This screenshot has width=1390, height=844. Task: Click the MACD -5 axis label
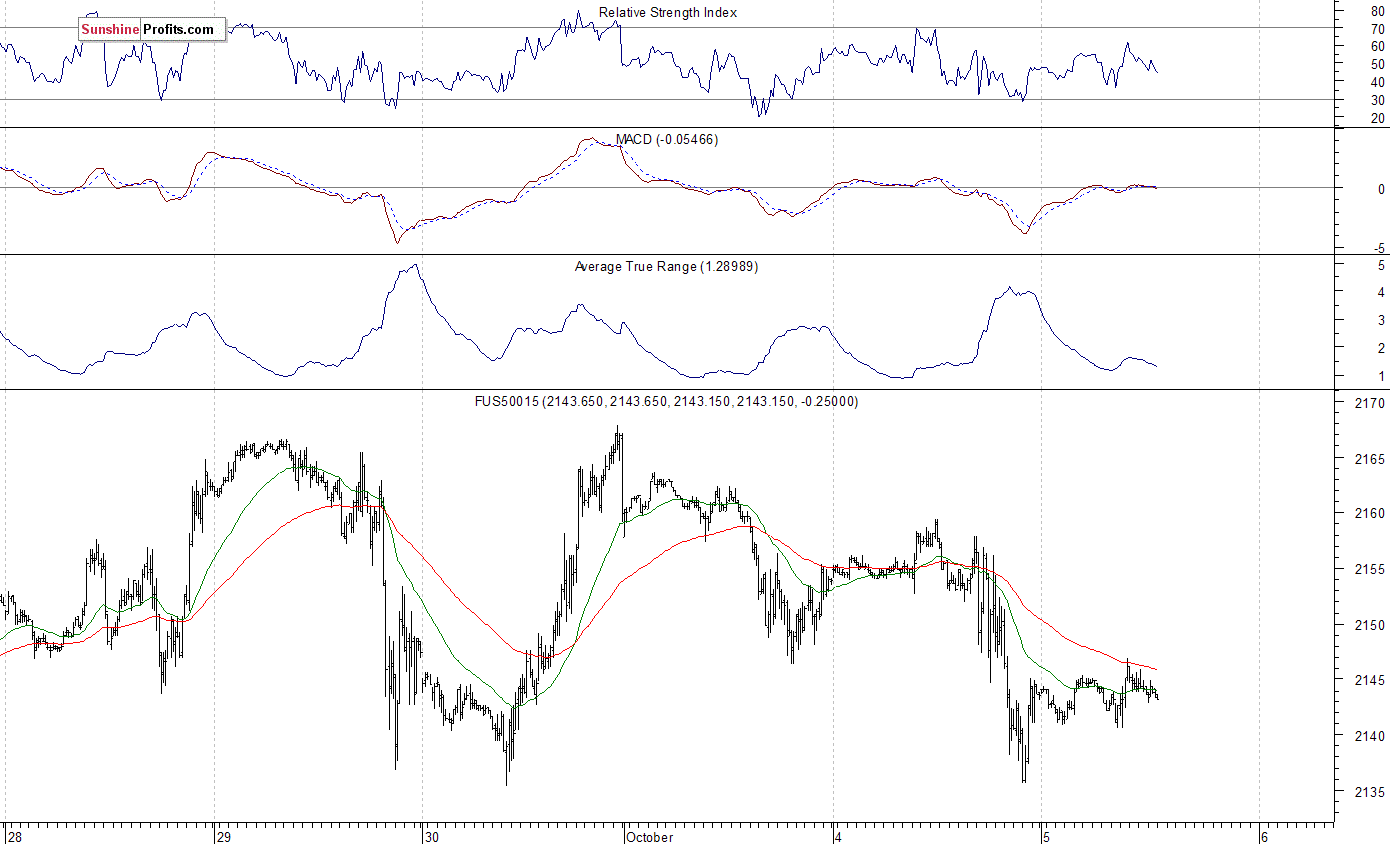(1379, 248)
